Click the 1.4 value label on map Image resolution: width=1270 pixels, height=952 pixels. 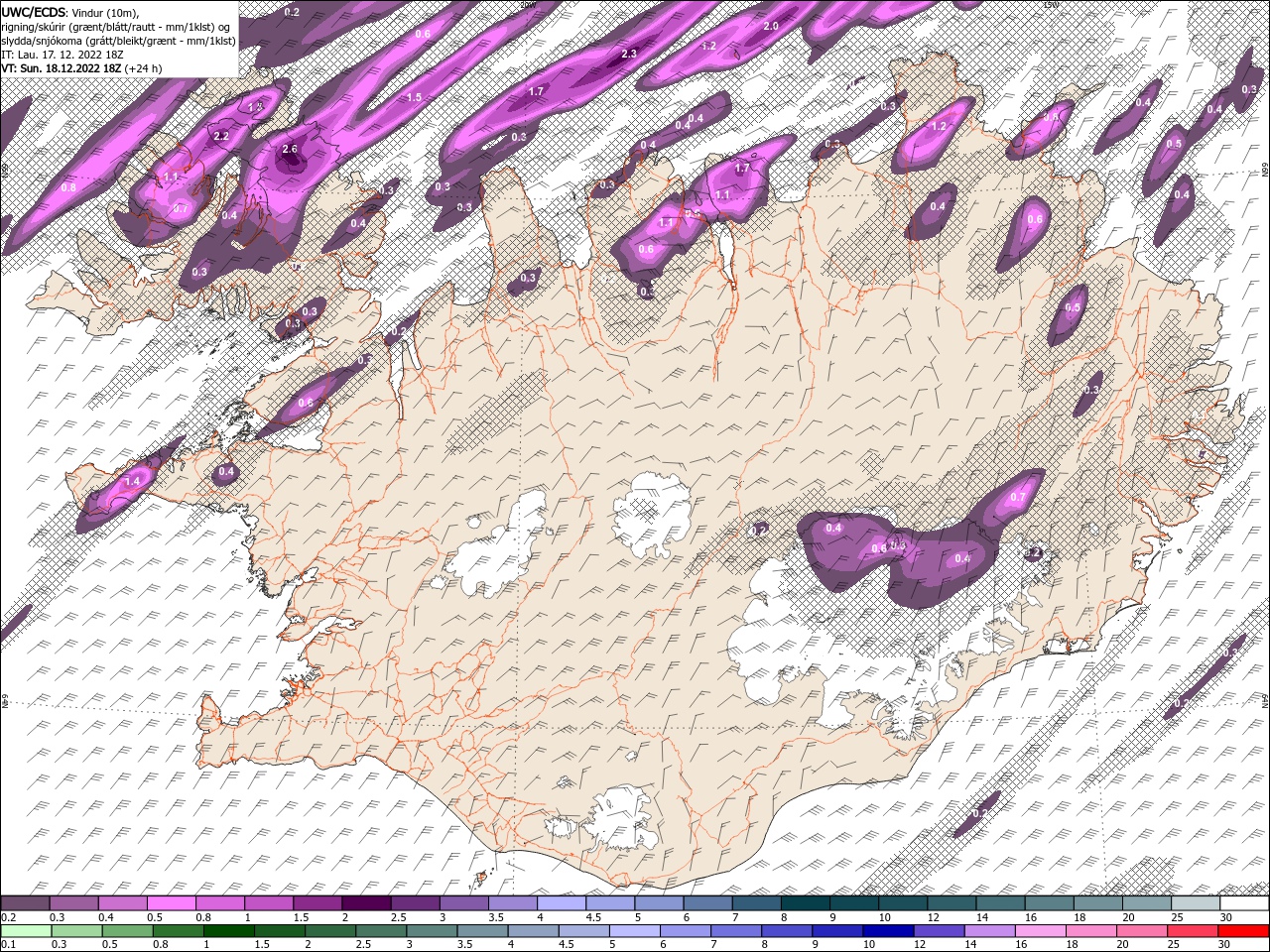coord(134,480)
